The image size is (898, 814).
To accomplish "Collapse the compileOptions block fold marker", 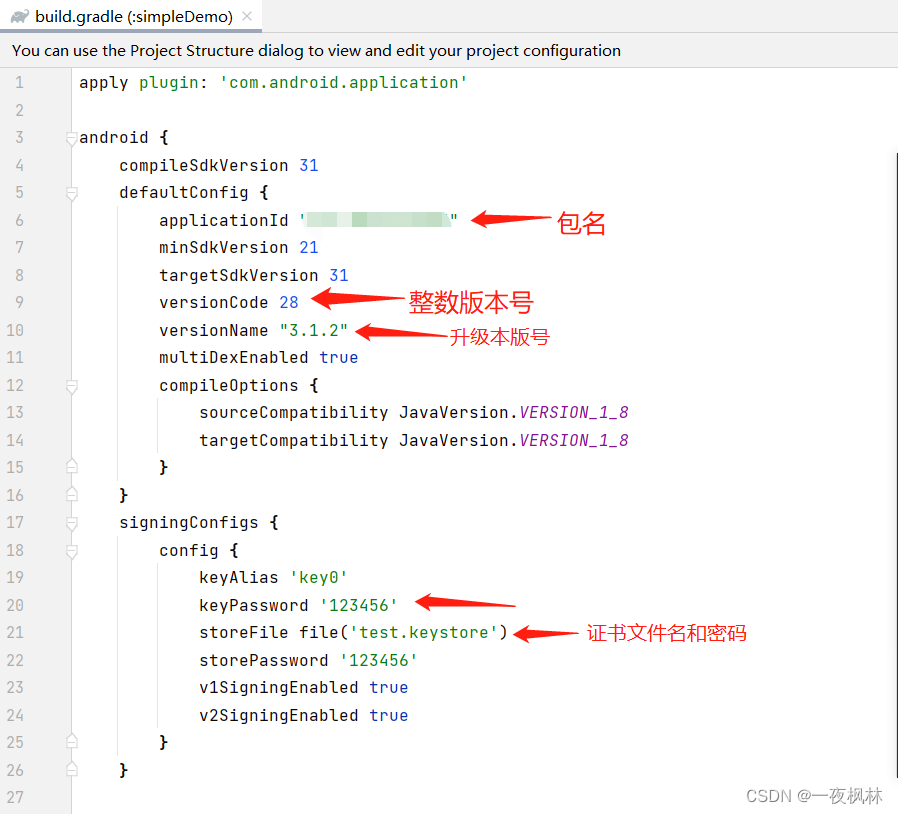I will 72,386.
